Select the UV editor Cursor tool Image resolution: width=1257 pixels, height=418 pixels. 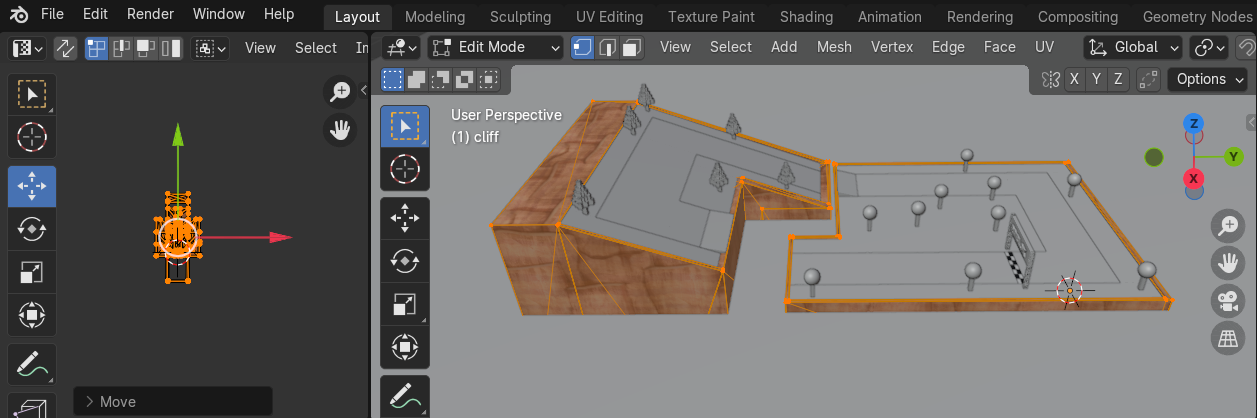tap(32, 137)
